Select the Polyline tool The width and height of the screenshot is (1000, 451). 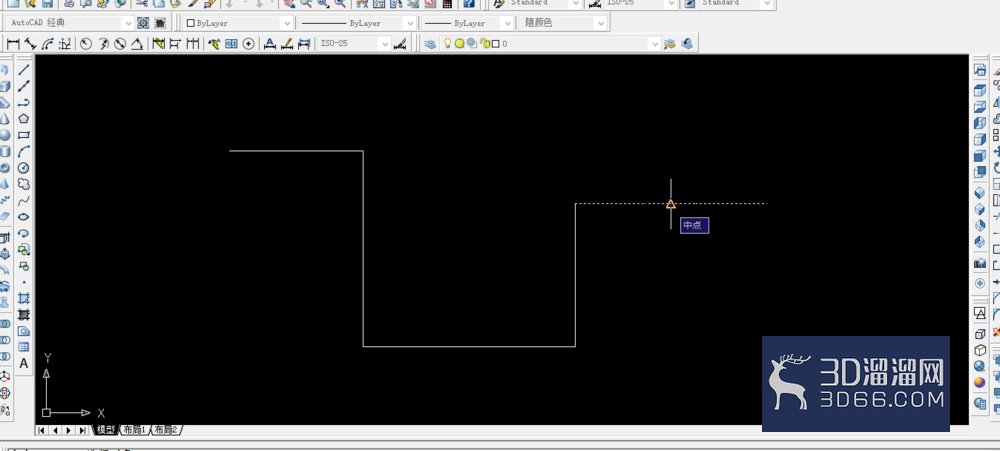24,102
